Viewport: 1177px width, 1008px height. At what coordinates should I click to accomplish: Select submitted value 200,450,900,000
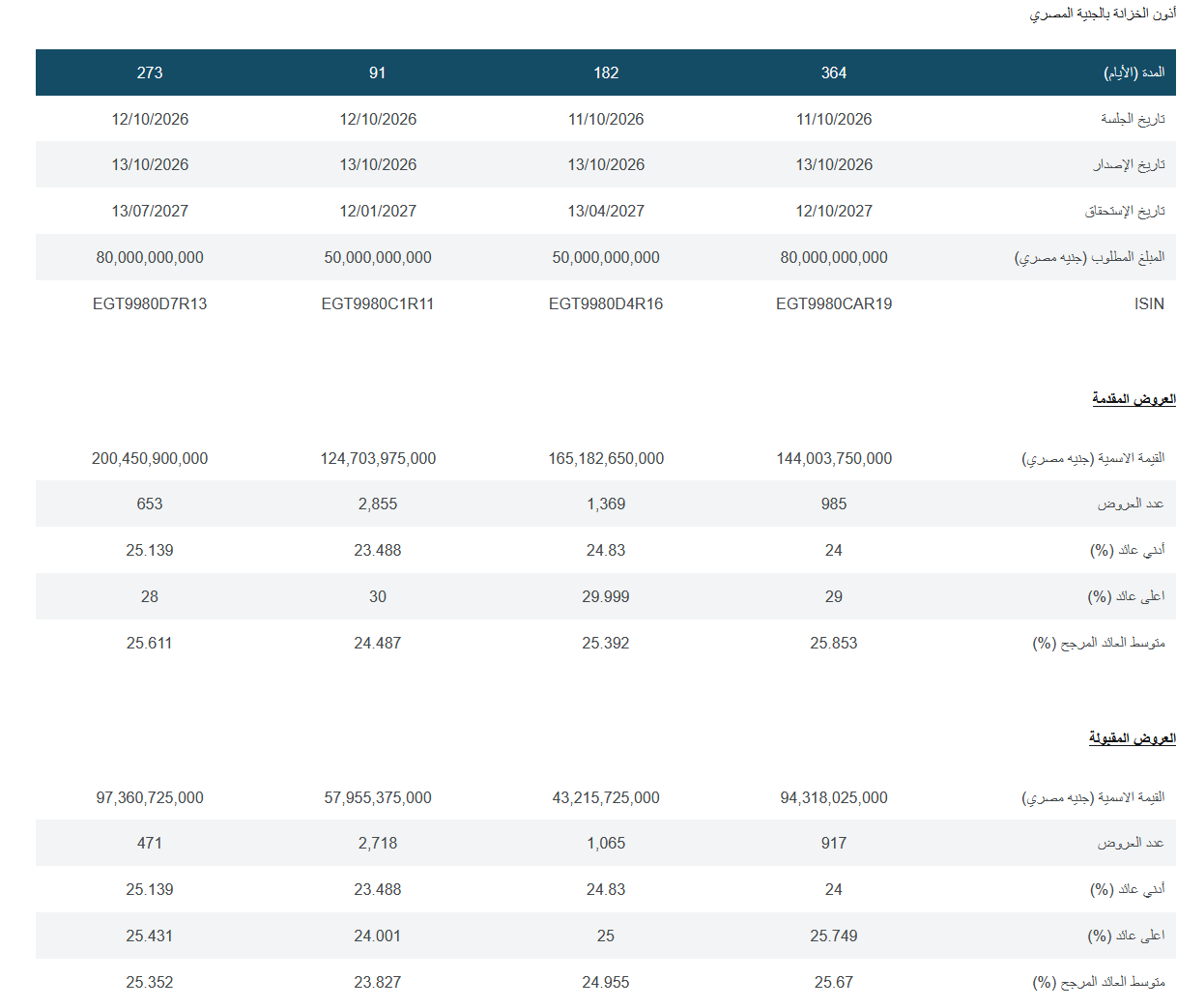click(150, 458)
